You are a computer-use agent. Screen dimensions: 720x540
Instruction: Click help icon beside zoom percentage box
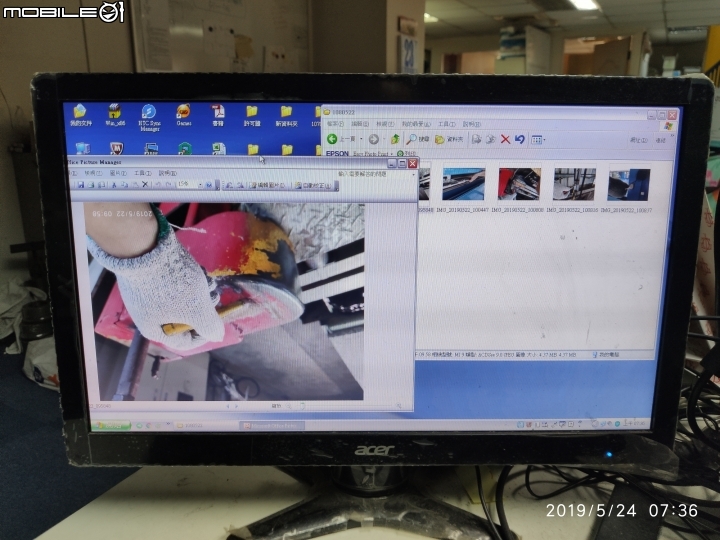tap(209, 185)
